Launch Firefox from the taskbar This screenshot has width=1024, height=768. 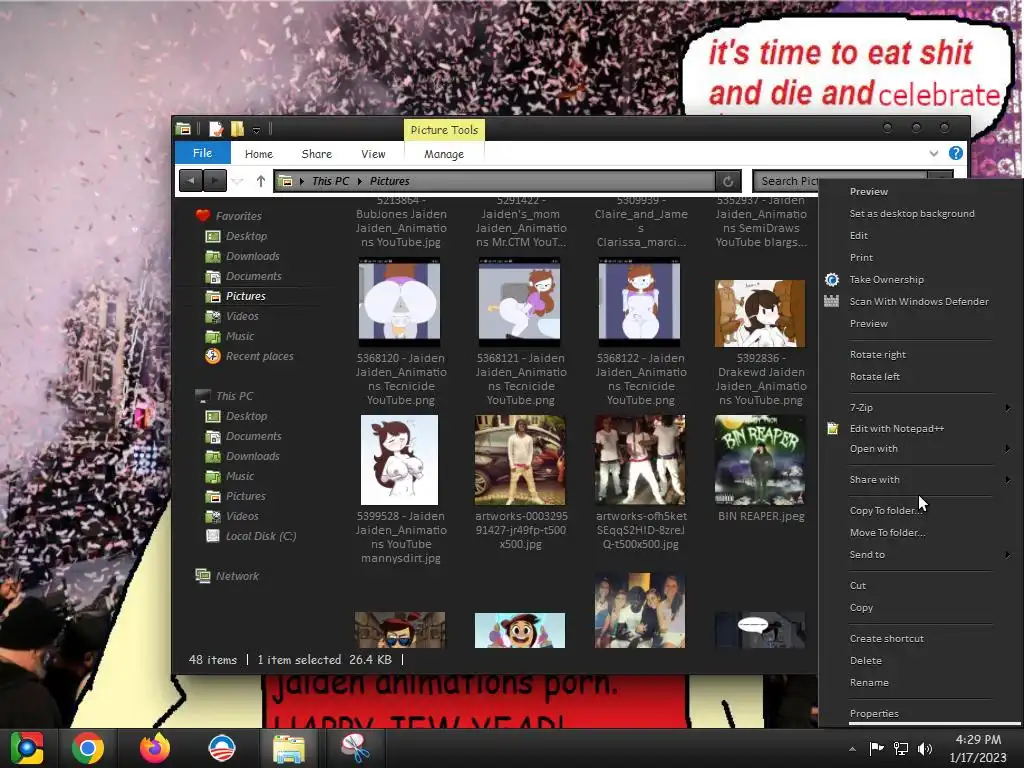[155, 748]
